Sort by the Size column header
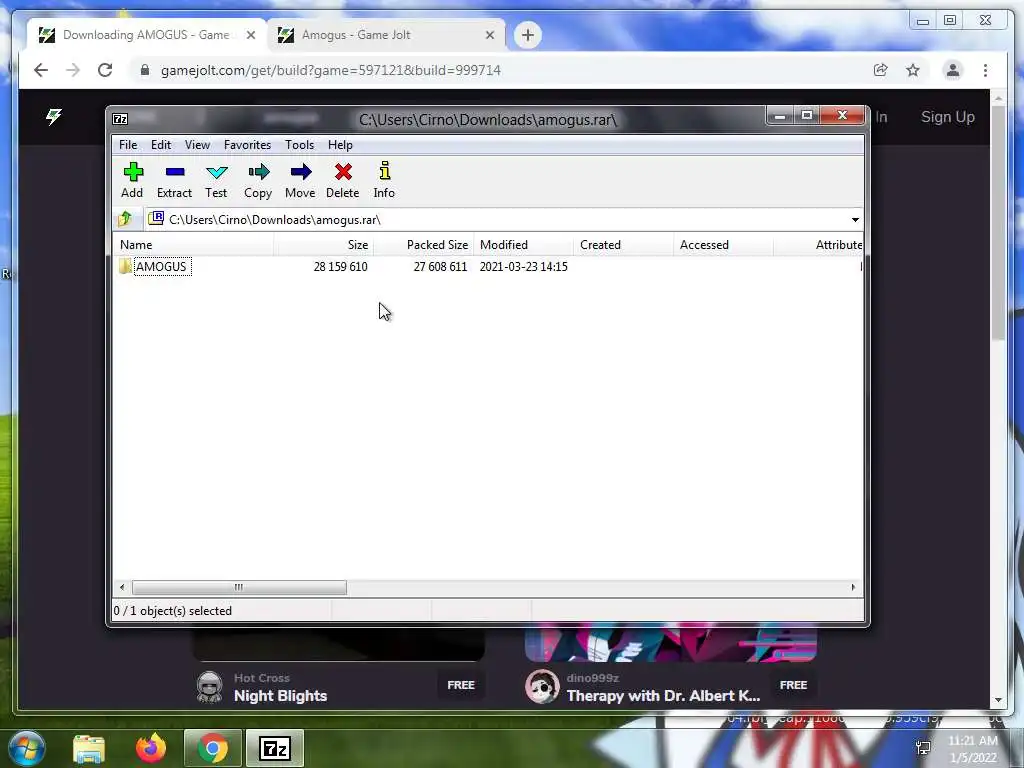The width and height of the screenshot is (1024, 768). tap(323, 245)
